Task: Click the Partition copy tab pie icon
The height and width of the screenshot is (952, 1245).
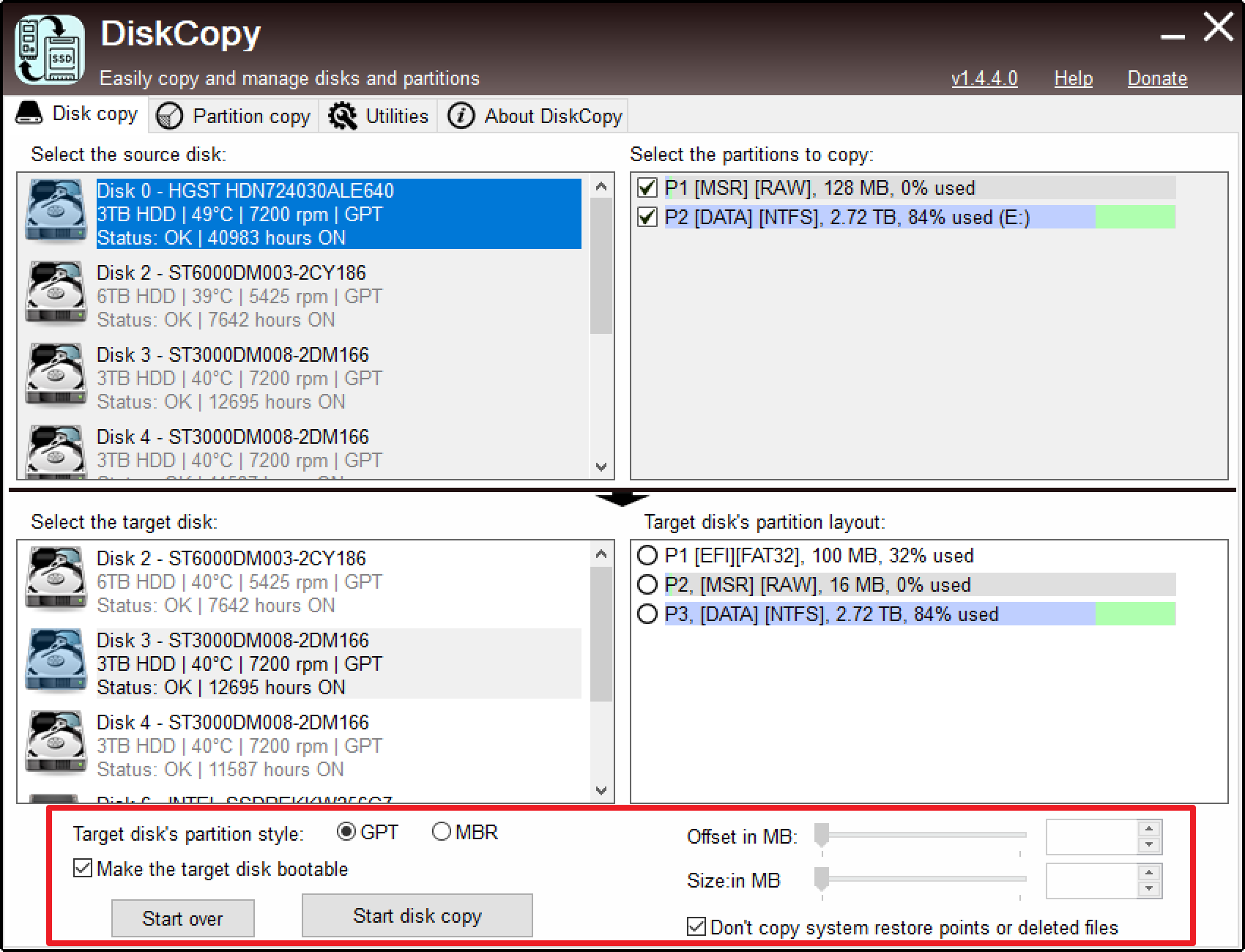Action: click(x=169, y=116)
